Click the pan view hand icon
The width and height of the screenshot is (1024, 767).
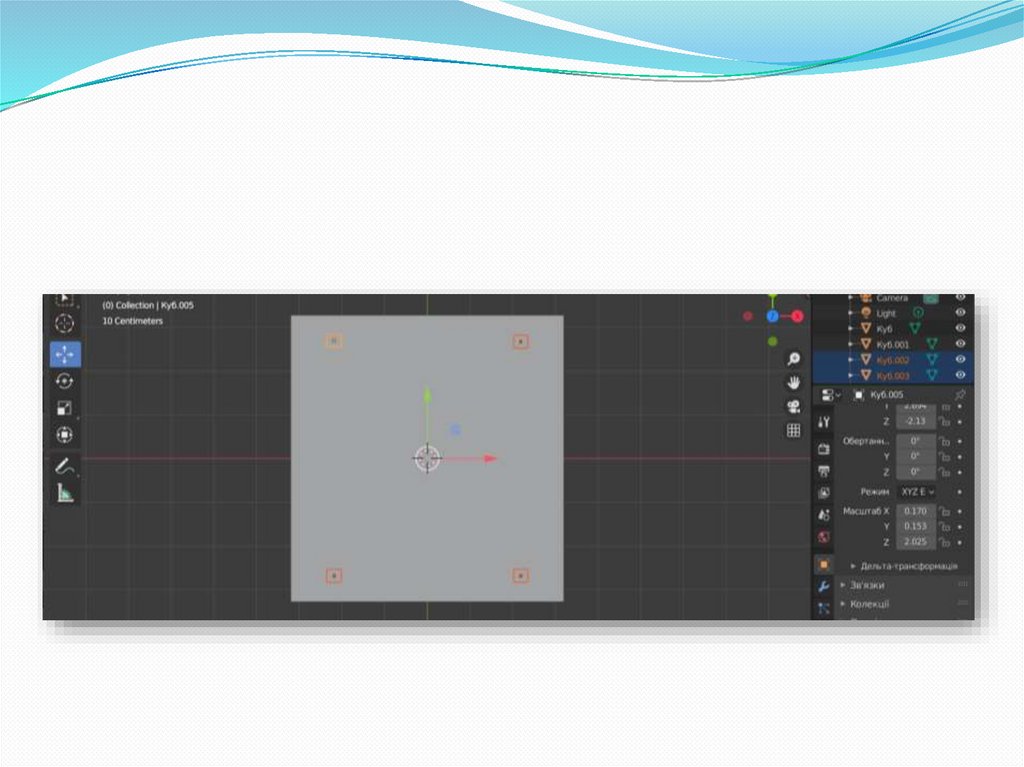coord(793,382)
